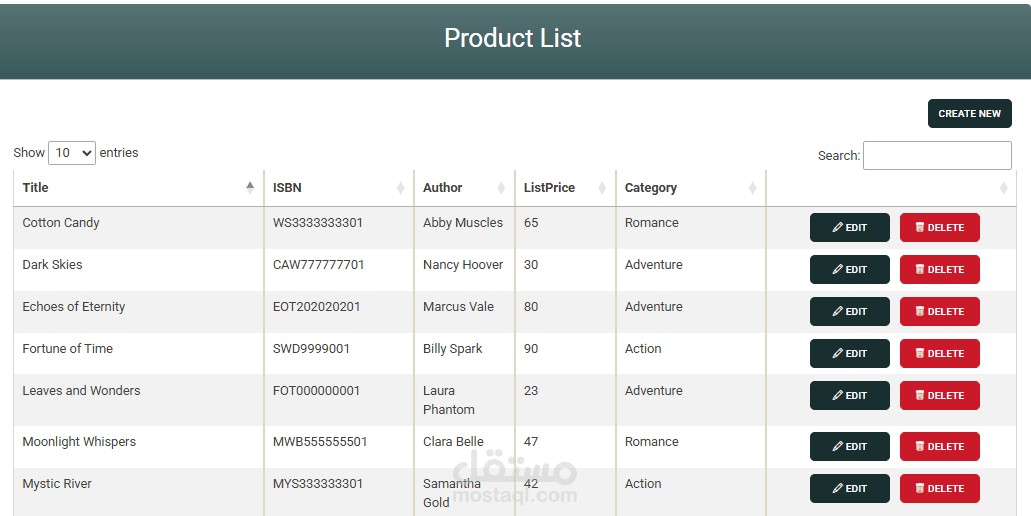Delete the Cotton Candy book
This screenshot has height=516, width=1031.
(940, 227)
